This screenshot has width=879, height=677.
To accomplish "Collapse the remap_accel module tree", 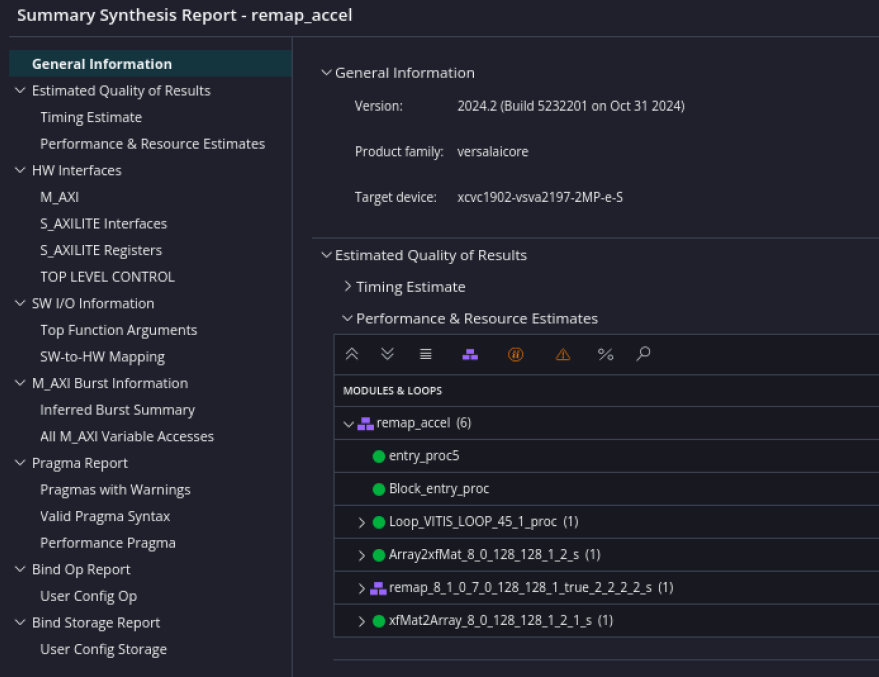I will [x=348, y=424].
